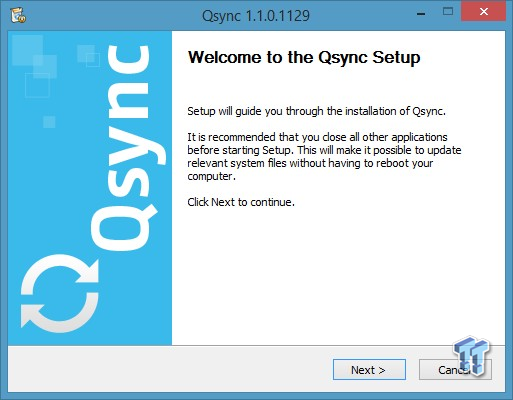Click the TweakTown watermark logo
Image resolution: width=513 pixels, height=400 pixels.
pyautogui.click(x=471, y=356)
